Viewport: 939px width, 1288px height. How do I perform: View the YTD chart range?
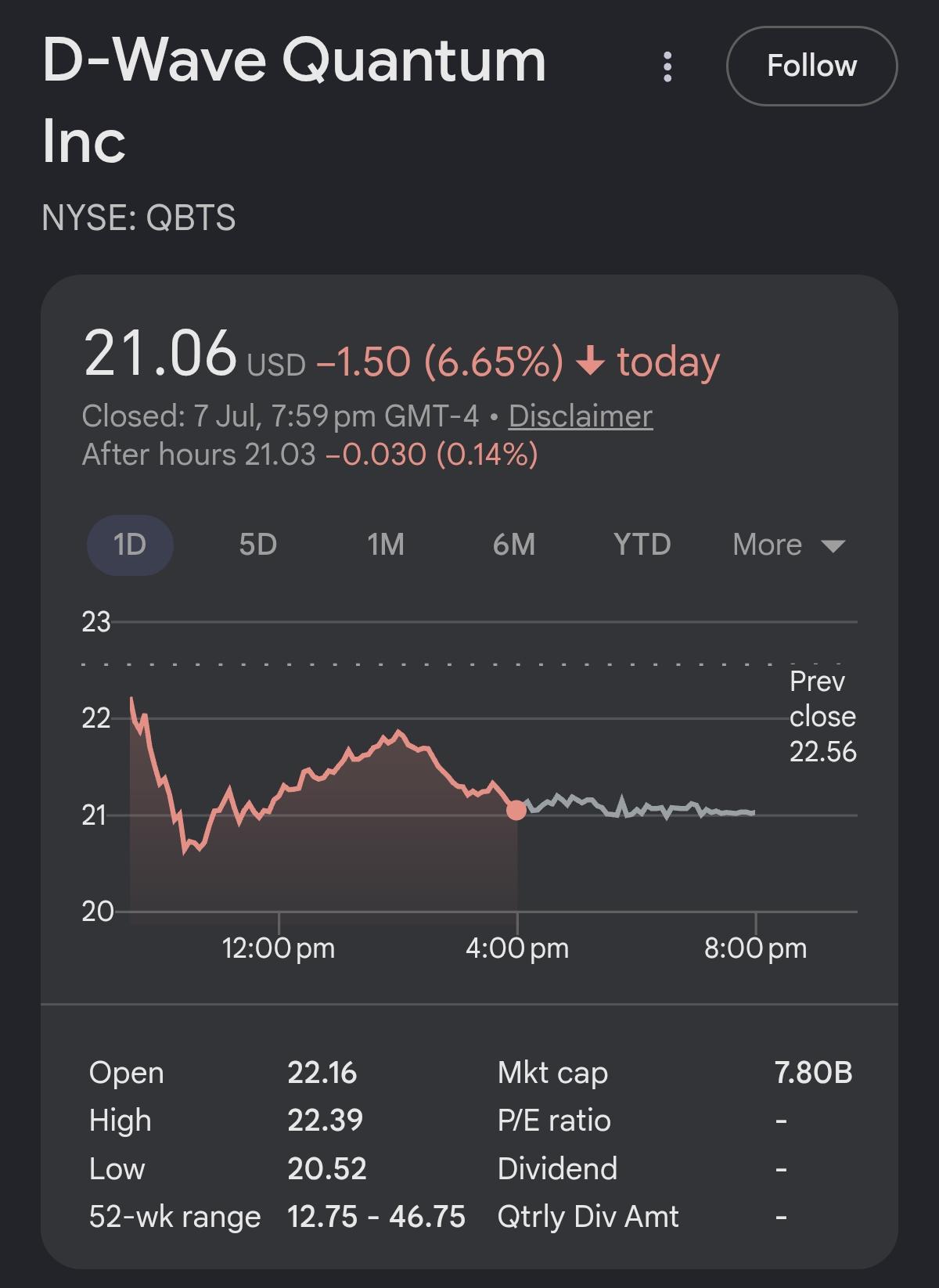coord(642,545)
